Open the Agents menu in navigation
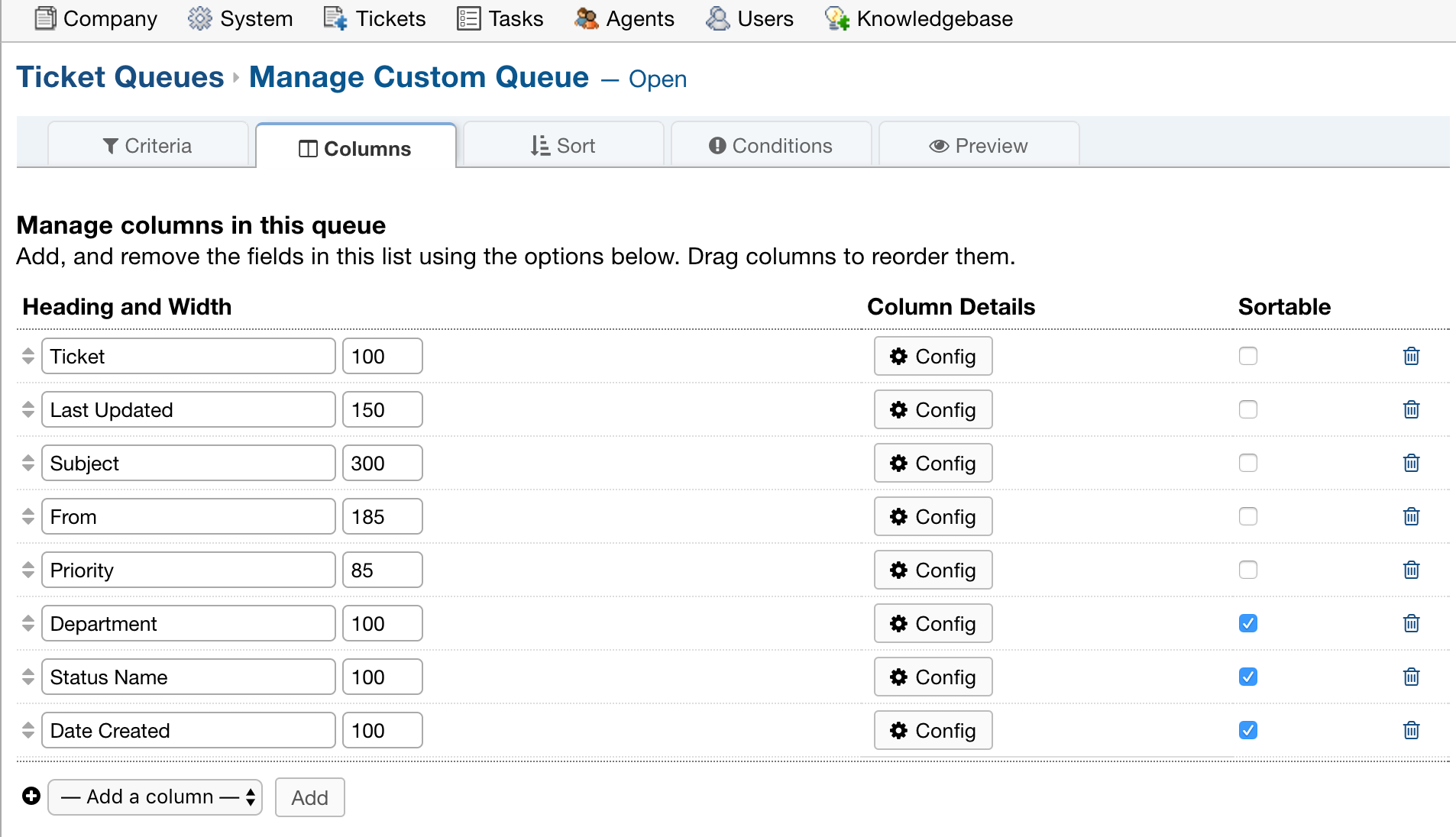This screenshot has height=837, width=1456. click(624, 18)
